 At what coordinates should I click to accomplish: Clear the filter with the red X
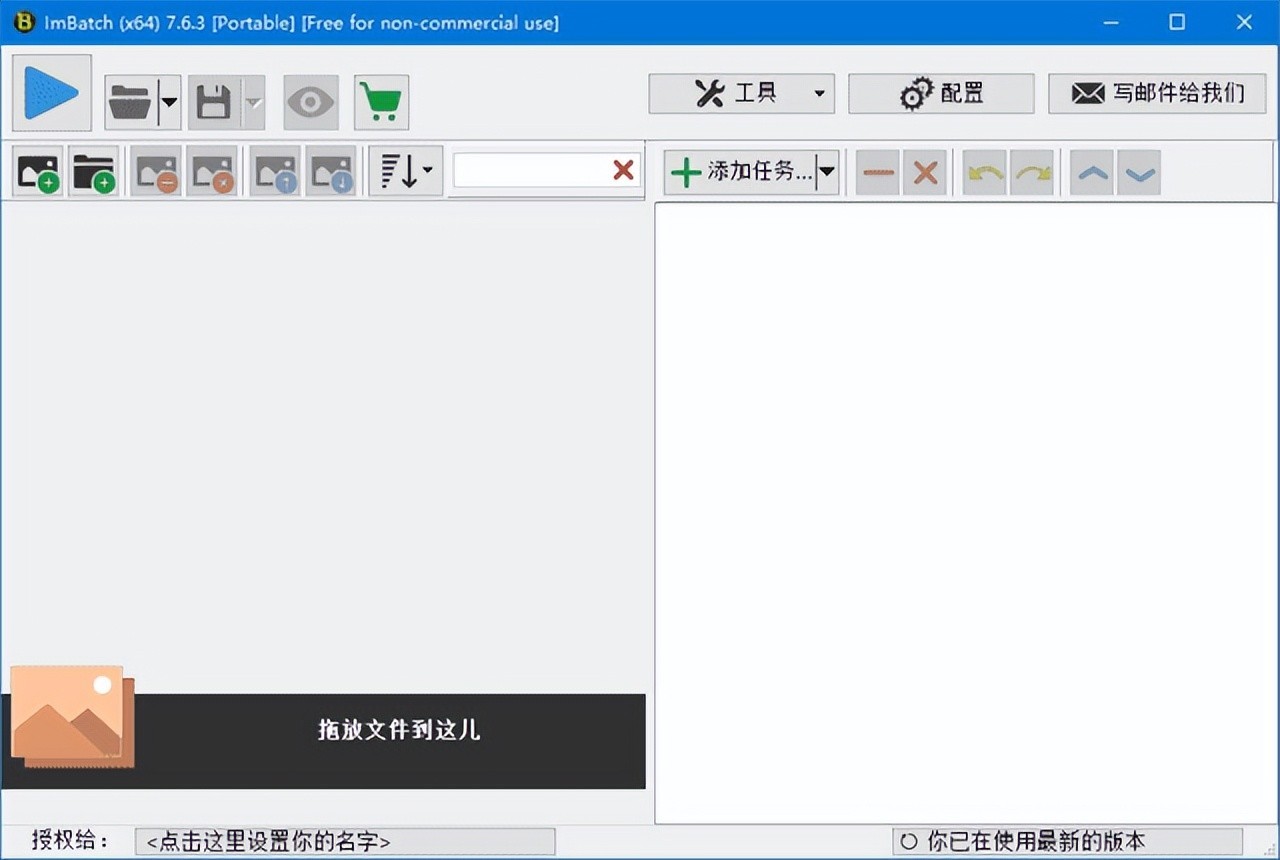623,170
